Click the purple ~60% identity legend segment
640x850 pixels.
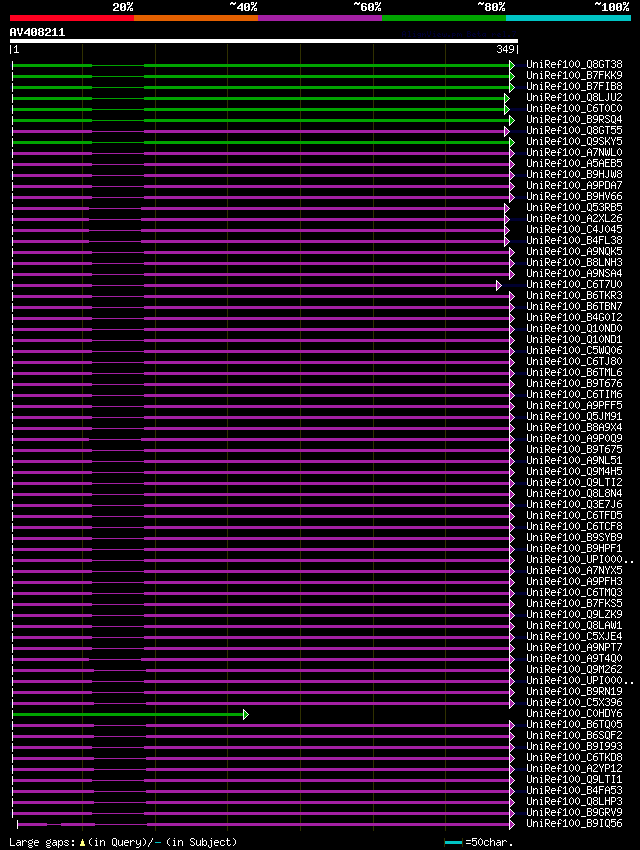tap(320, 18)
